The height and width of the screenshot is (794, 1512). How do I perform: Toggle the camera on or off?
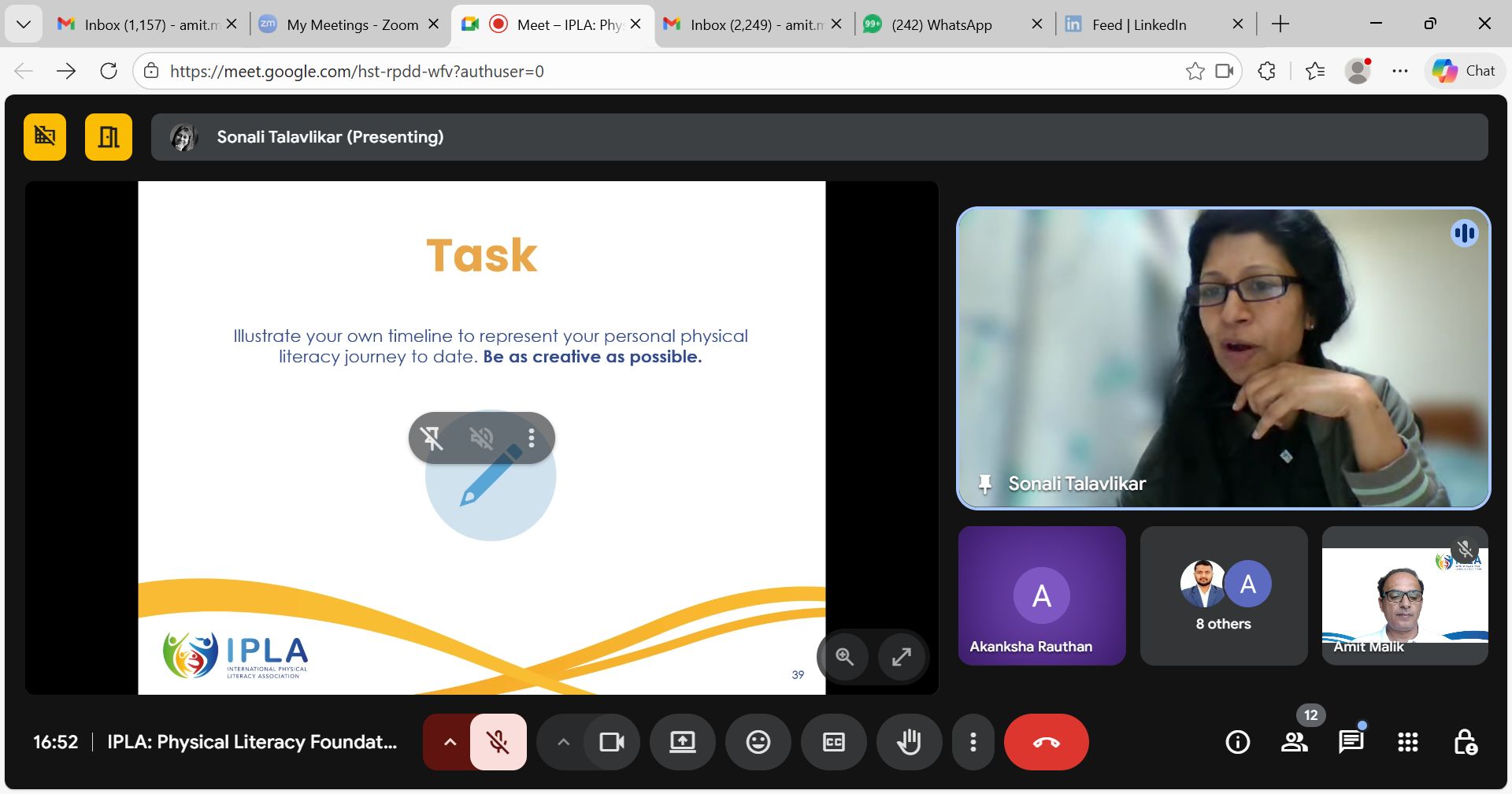612,742
